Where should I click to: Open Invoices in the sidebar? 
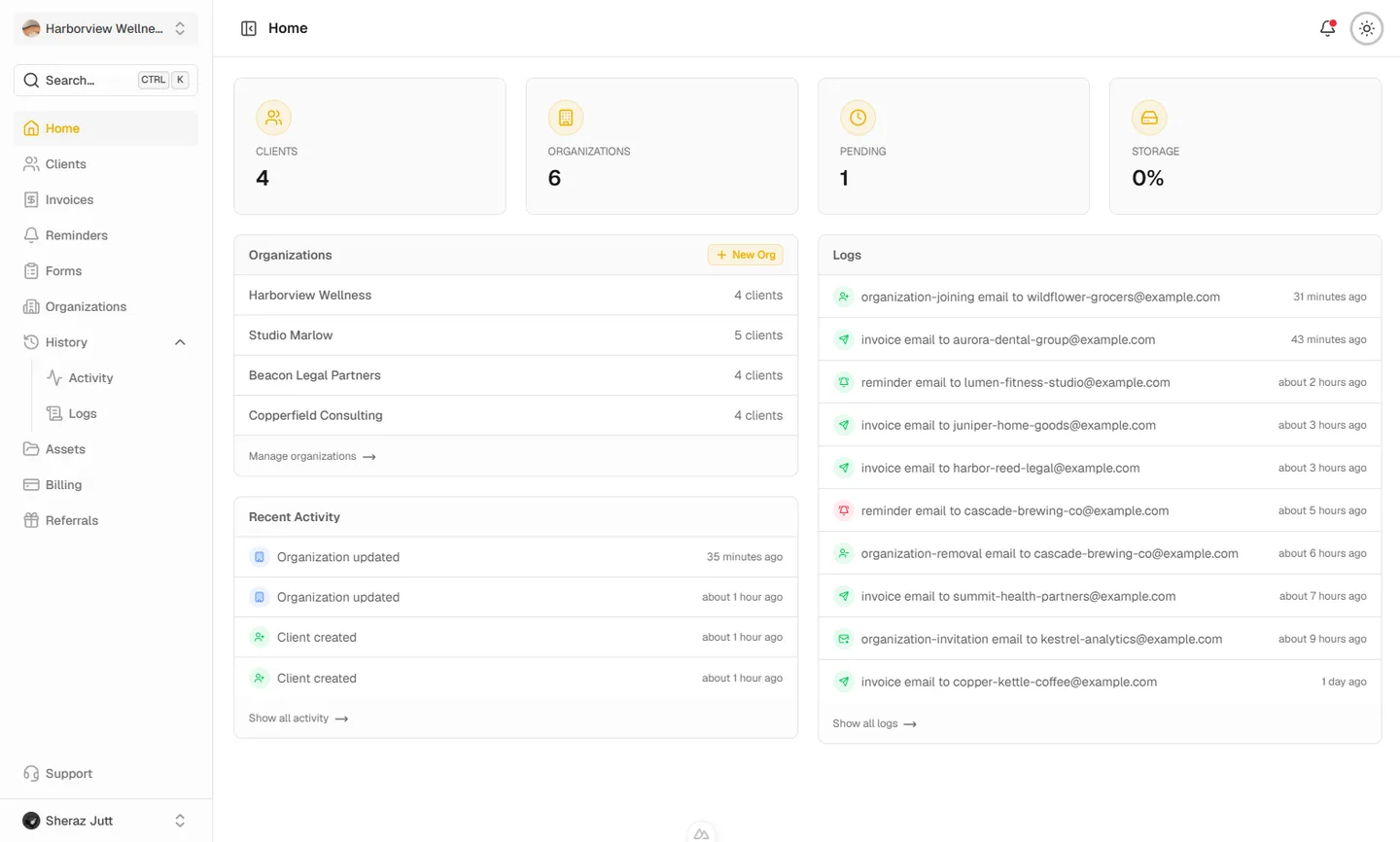click(x=105, y=199)
